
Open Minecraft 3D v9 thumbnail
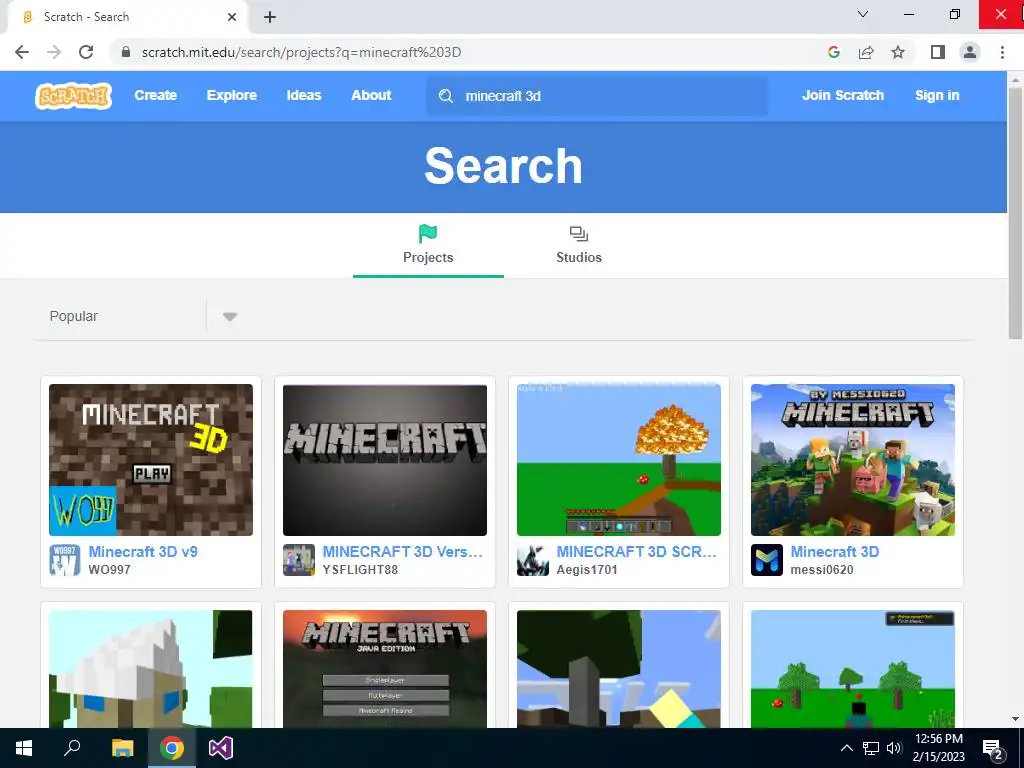click(x=151, y=460)
